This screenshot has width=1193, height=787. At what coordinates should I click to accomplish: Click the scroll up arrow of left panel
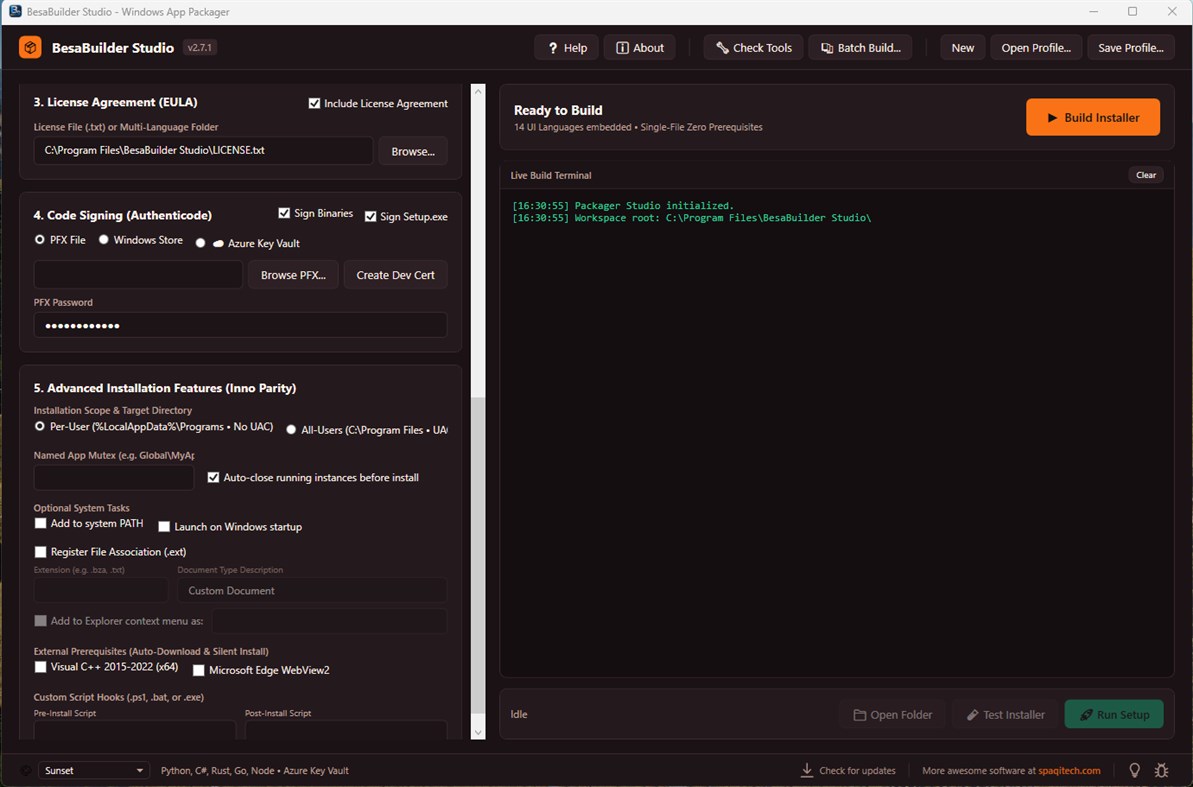(x=478, y=91)
